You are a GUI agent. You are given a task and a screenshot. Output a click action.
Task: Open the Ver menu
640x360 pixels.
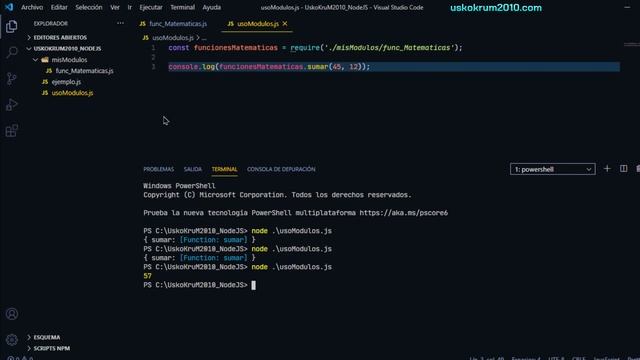point(115,7)
